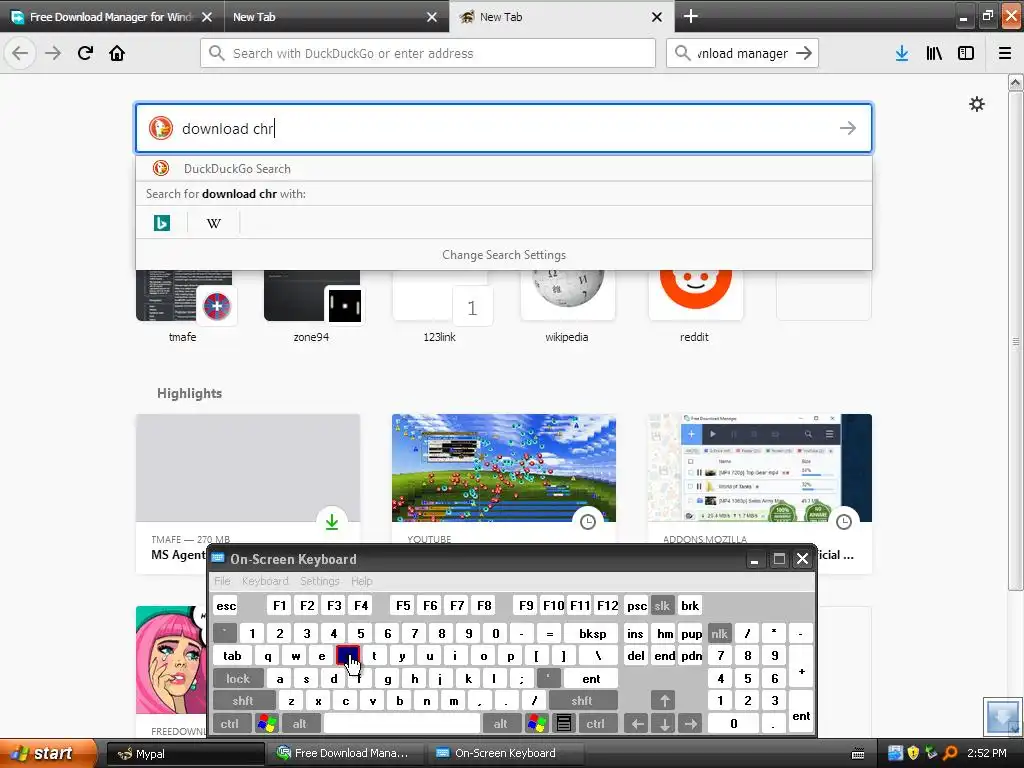1024x768 pixels.
Task: Click the page vertical scrollbar up arrow
Action: point(1015,83)
